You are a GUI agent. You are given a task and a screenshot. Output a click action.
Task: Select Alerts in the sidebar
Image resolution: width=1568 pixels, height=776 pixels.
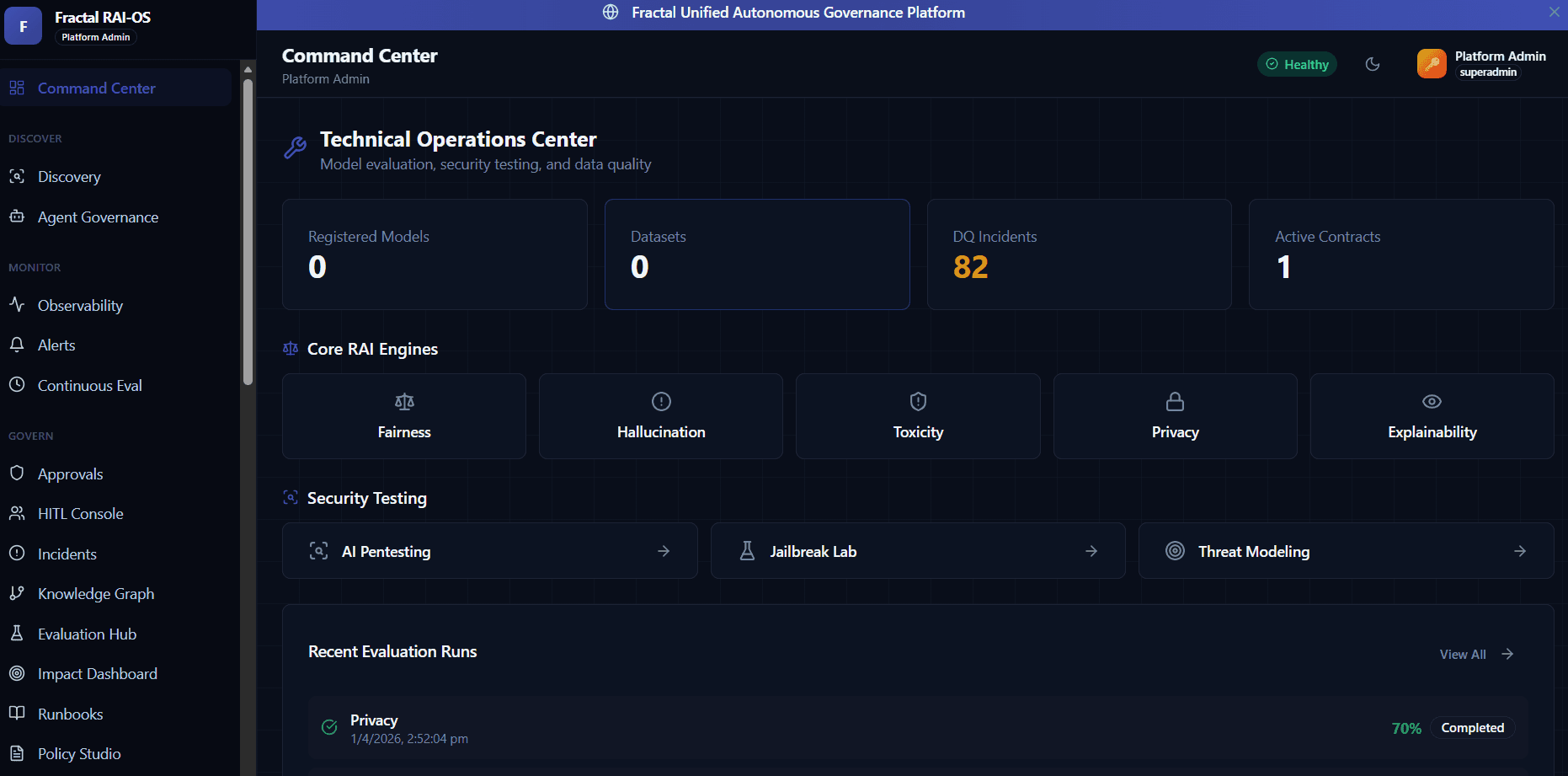115,345
